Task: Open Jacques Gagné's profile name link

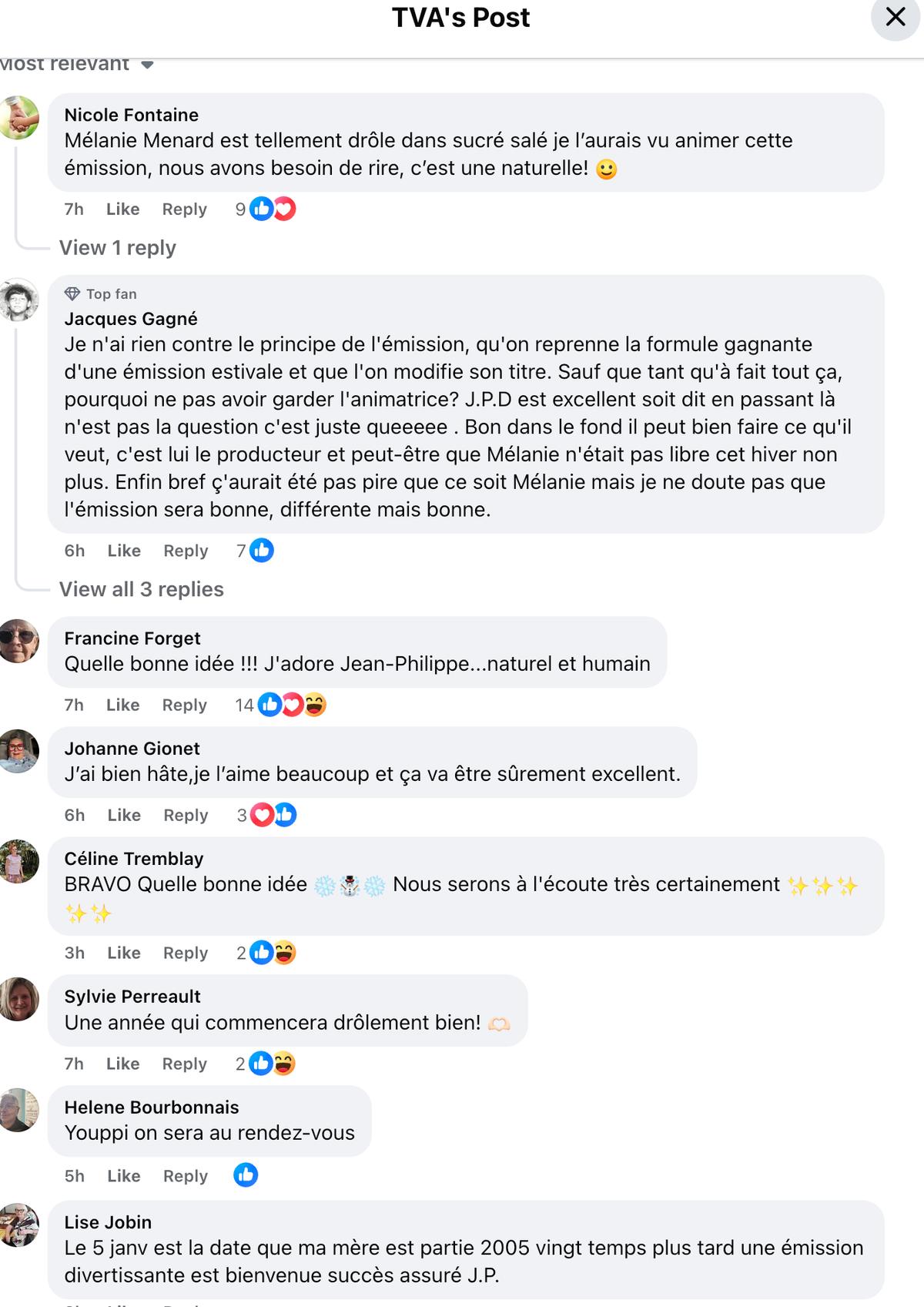Action: pyautogui.click(x=131, y=319)
